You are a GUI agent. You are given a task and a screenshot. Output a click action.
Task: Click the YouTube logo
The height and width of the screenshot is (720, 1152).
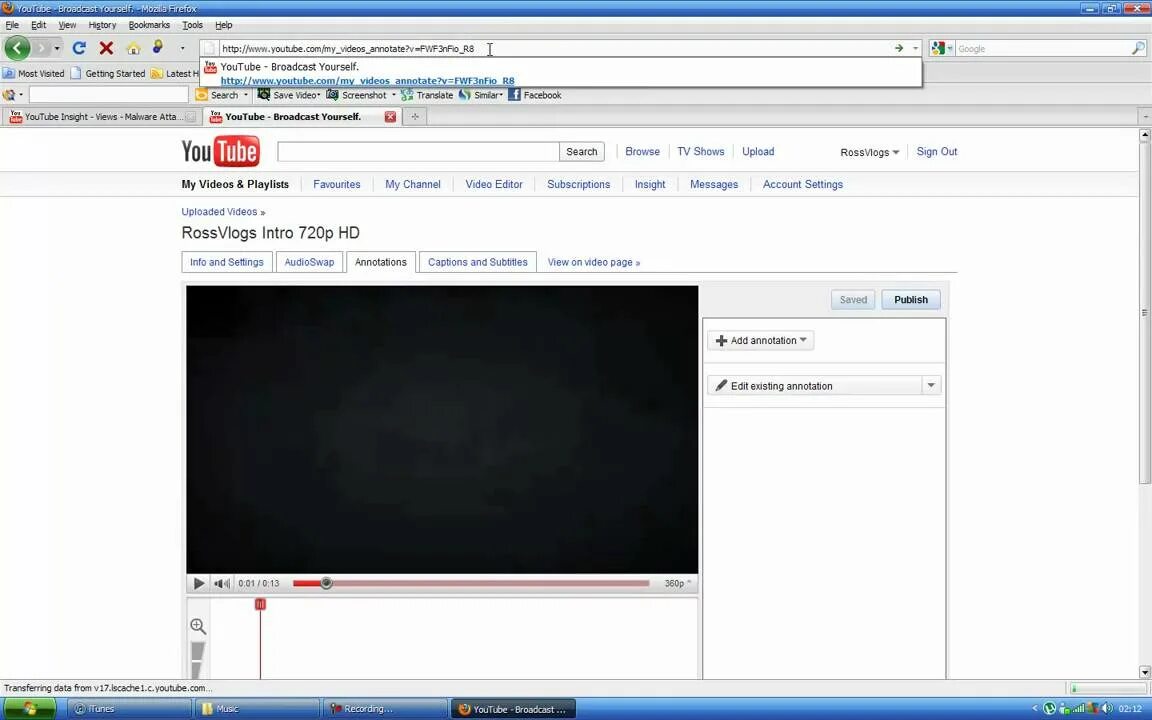219,151
